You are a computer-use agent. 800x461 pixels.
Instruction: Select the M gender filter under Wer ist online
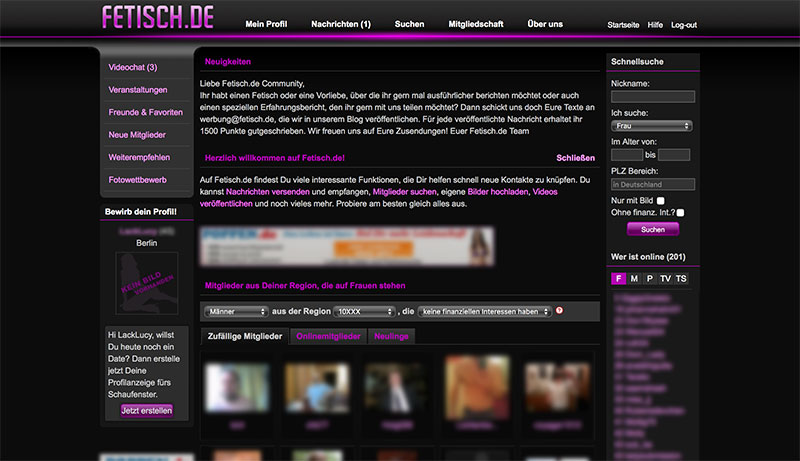pyautogui.click(x=634, y=278)
